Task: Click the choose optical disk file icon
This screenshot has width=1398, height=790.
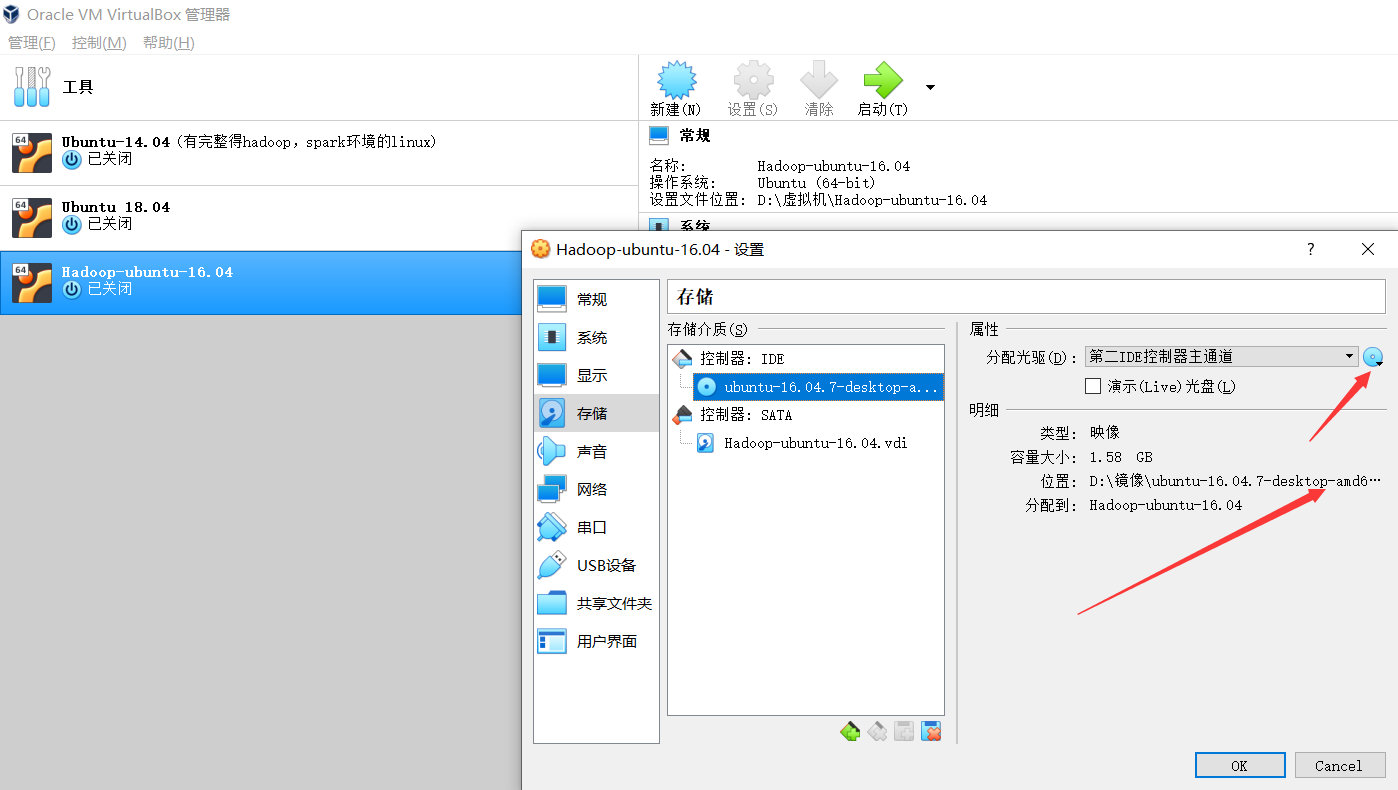Action: [1373, 357]
